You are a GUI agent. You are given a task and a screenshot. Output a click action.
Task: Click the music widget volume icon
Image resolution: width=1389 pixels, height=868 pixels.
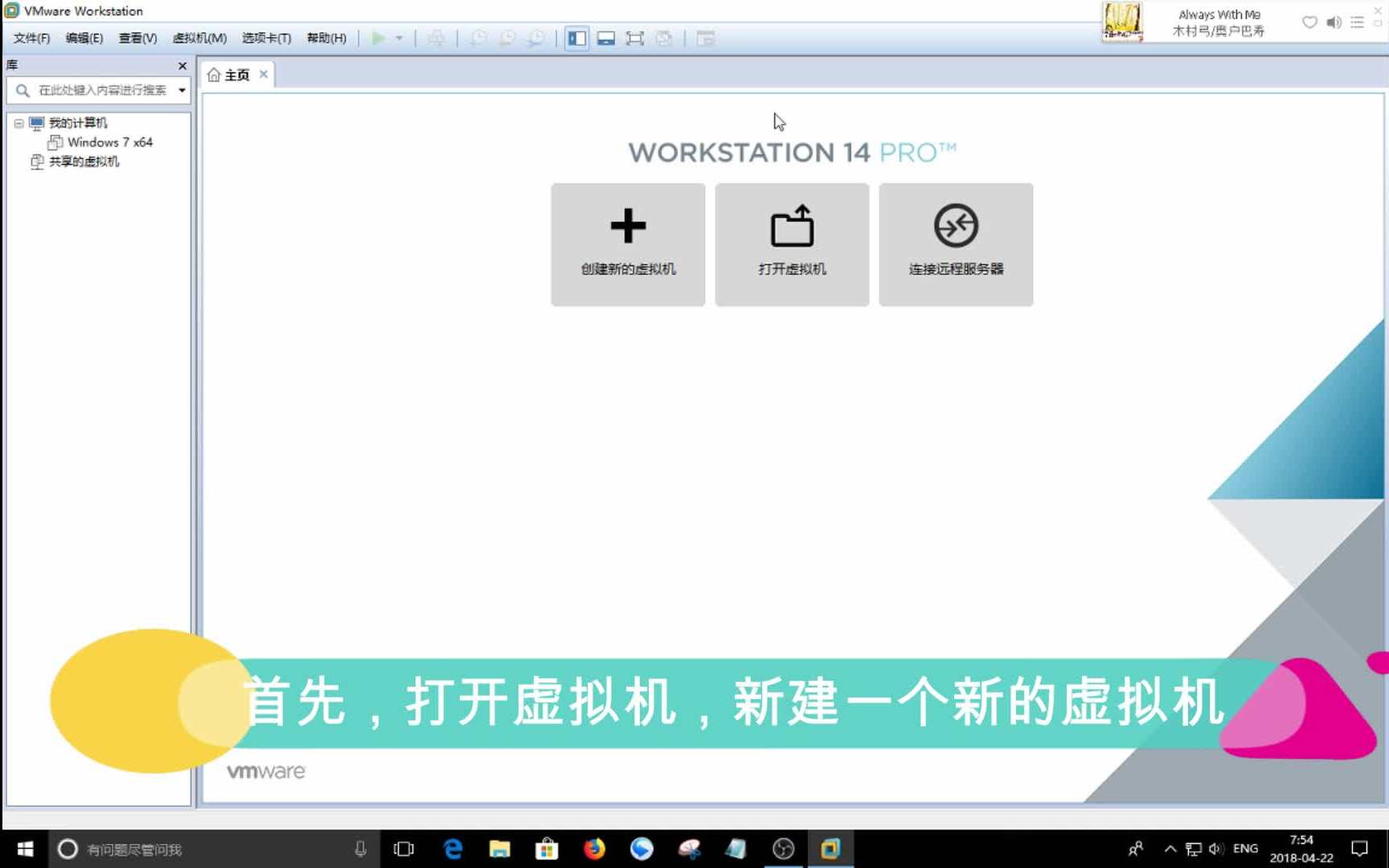pyautogui.click(x=1334, y=23)
